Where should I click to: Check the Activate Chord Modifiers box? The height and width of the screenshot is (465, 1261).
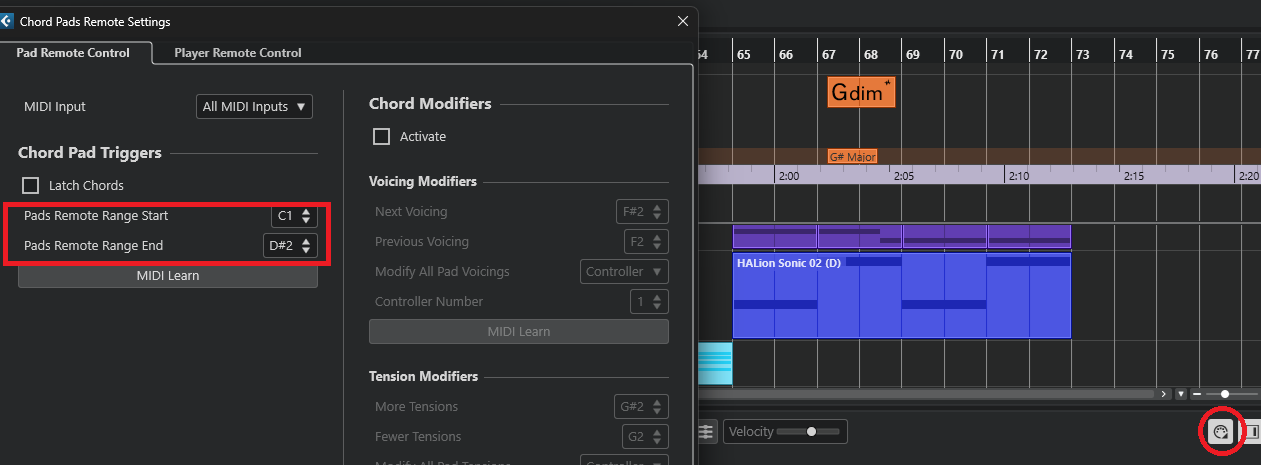[381, 136]
